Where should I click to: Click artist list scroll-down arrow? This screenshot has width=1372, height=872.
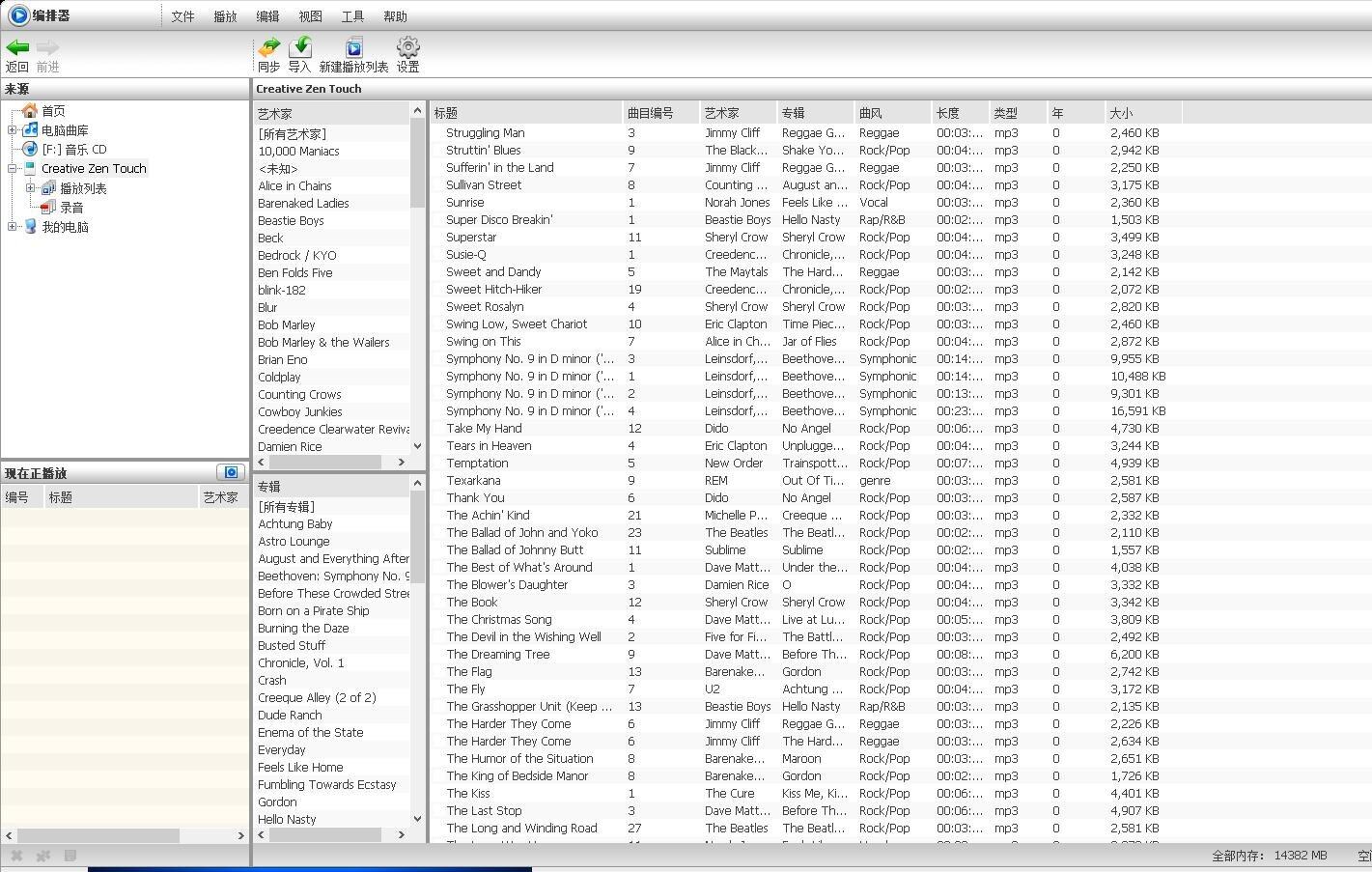(418, 446)
